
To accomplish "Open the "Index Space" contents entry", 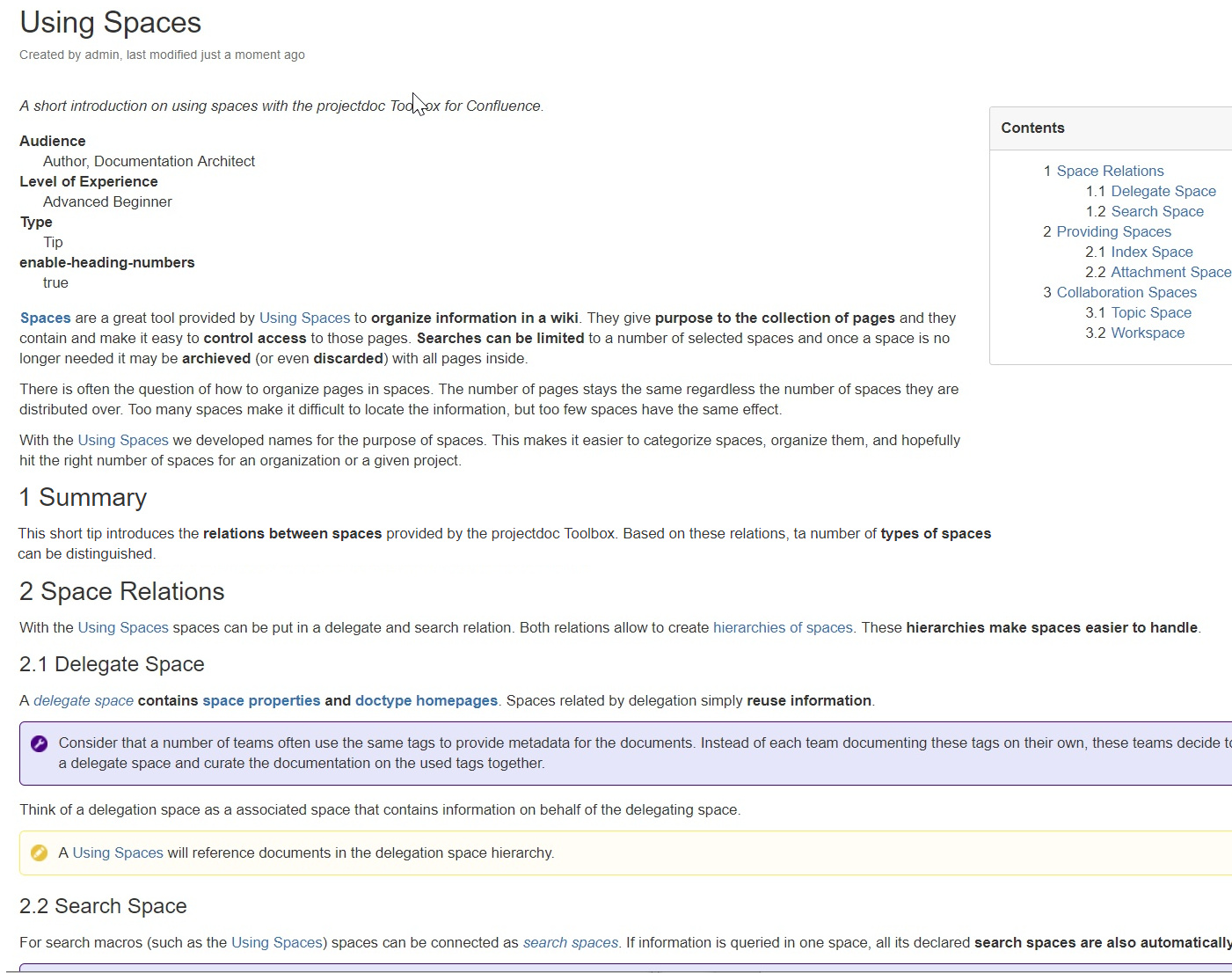I will point(1152,252).
